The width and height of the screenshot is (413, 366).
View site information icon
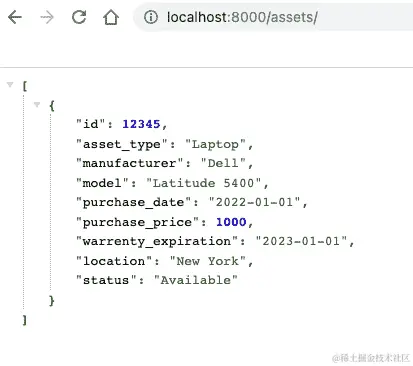click(x=151, y=17)
